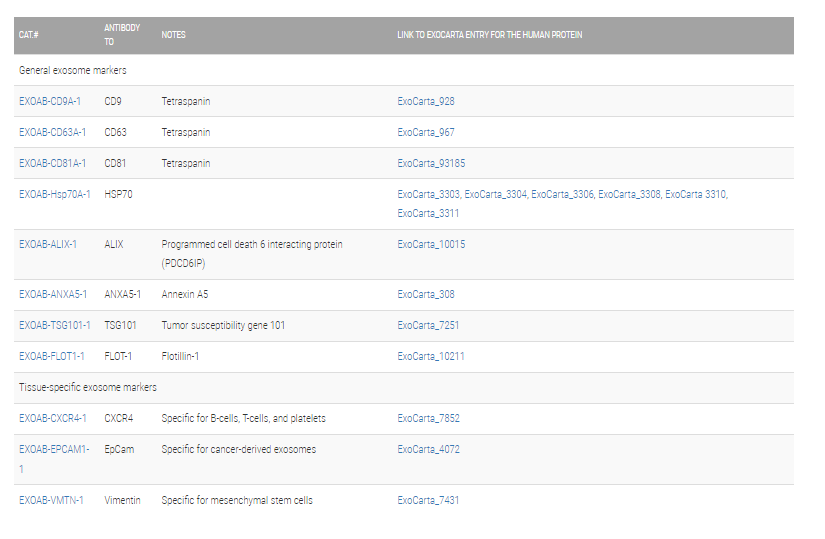Image resolution: width=825 pixels, height=539 pixels.
Task: Open the EXOAB-CD9A-1 catalog link
Action: click(50, 101)
